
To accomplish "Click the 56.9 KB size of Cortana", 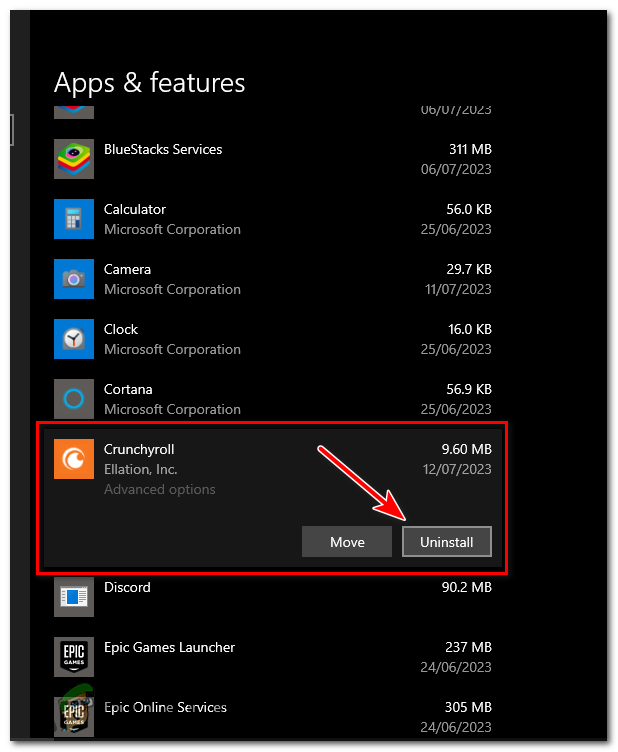I will (469, 389).
